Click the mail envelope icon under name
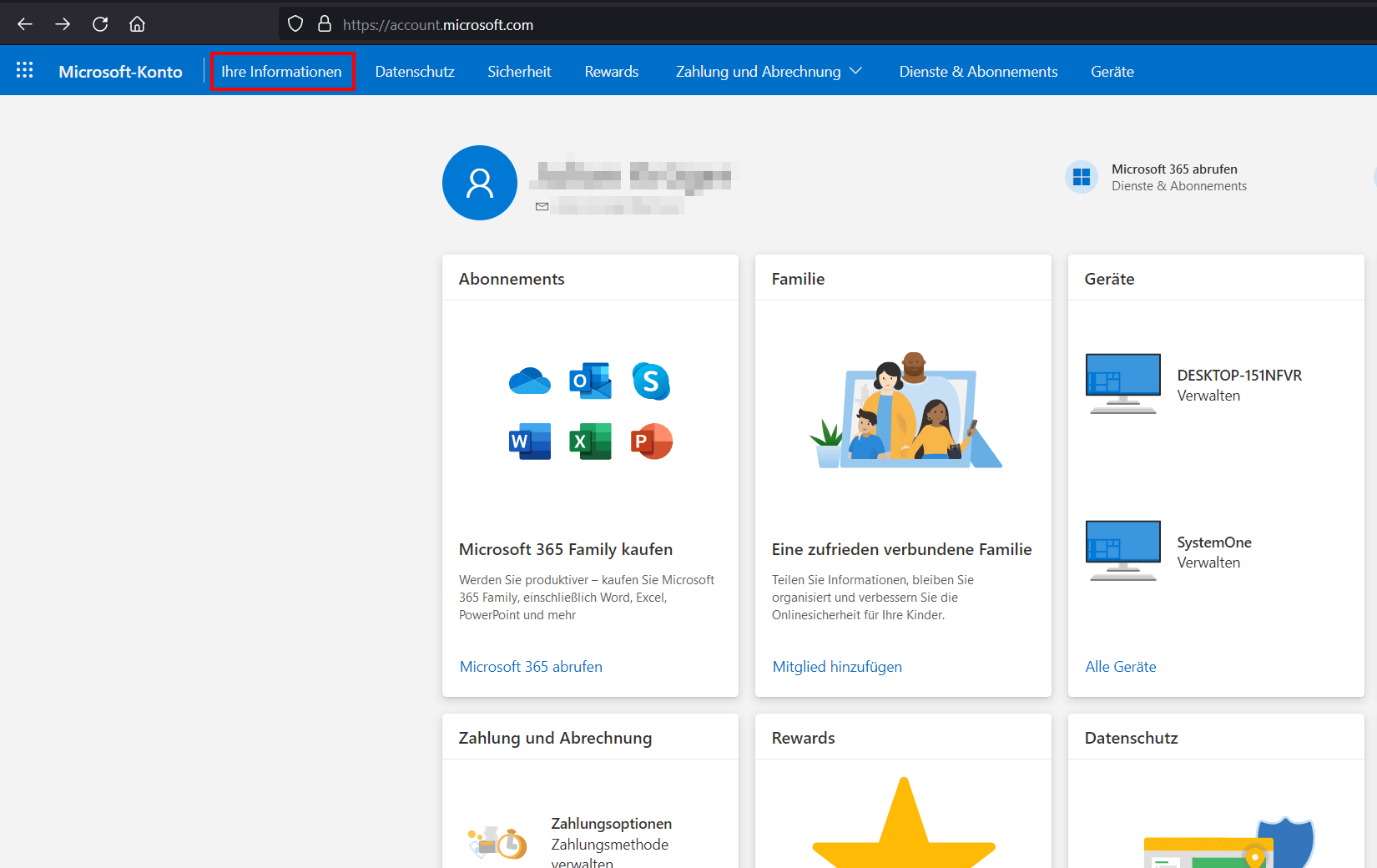The height and width of the screenshot is (868, 1377). click(x=542, y=206)
